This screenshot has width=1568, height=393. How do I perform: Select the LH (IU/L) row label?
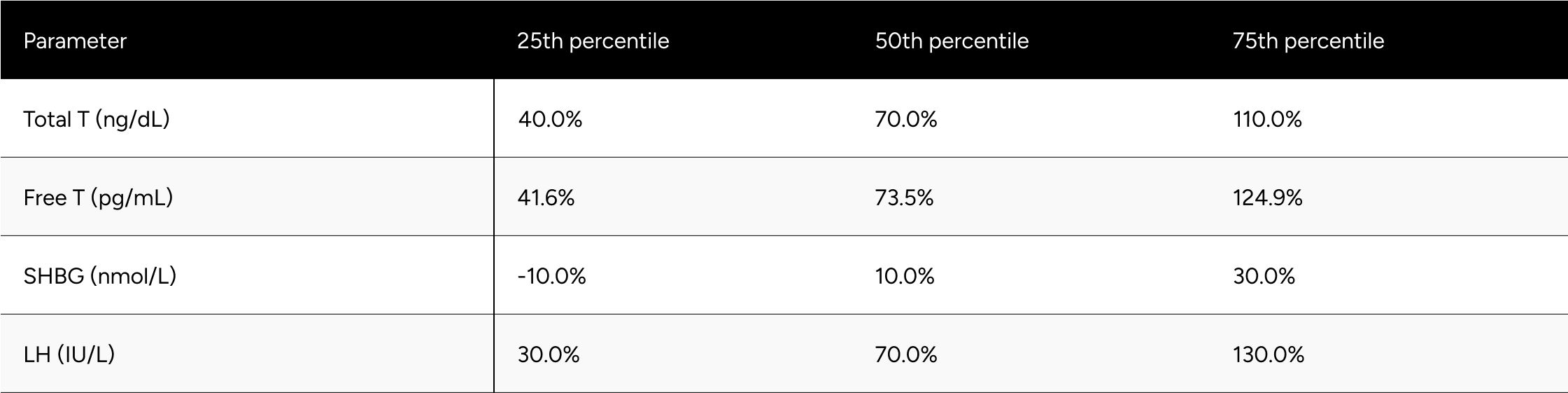point(69,354)
